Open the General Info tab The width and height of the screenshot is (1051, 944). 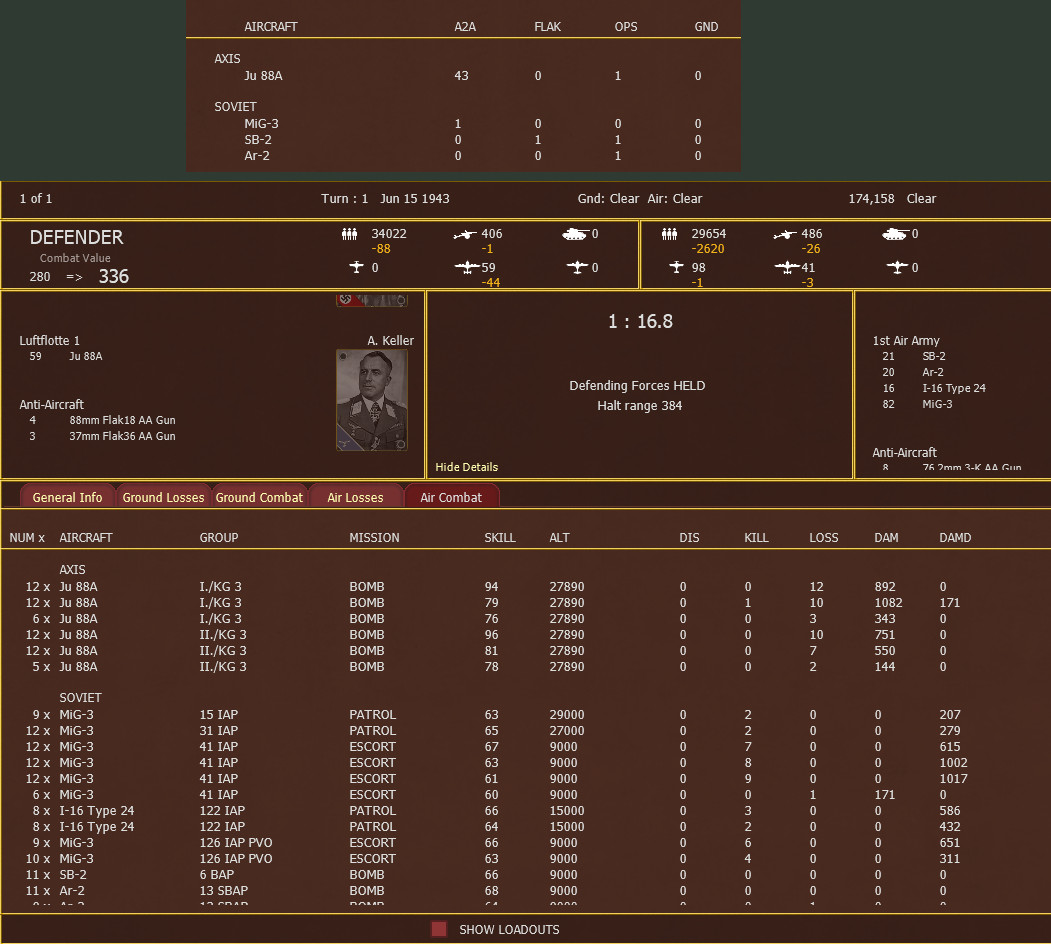pos(67,497)
